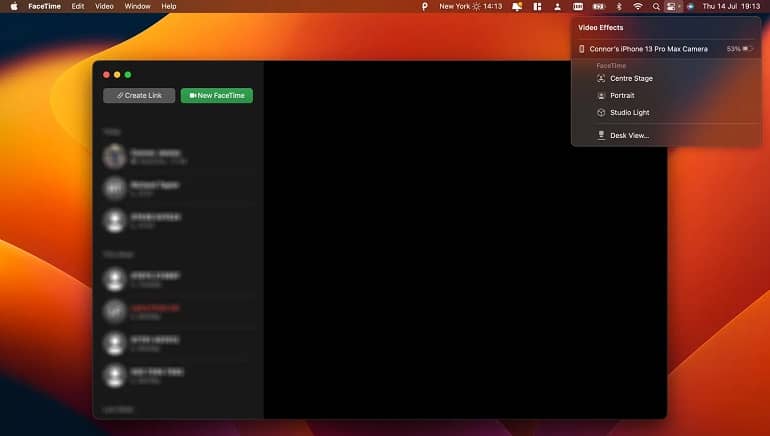Click the first contact avatar in call list
The width and height of the screenshot is (770, 436).
pyautogui.click(x=114, y=156)
